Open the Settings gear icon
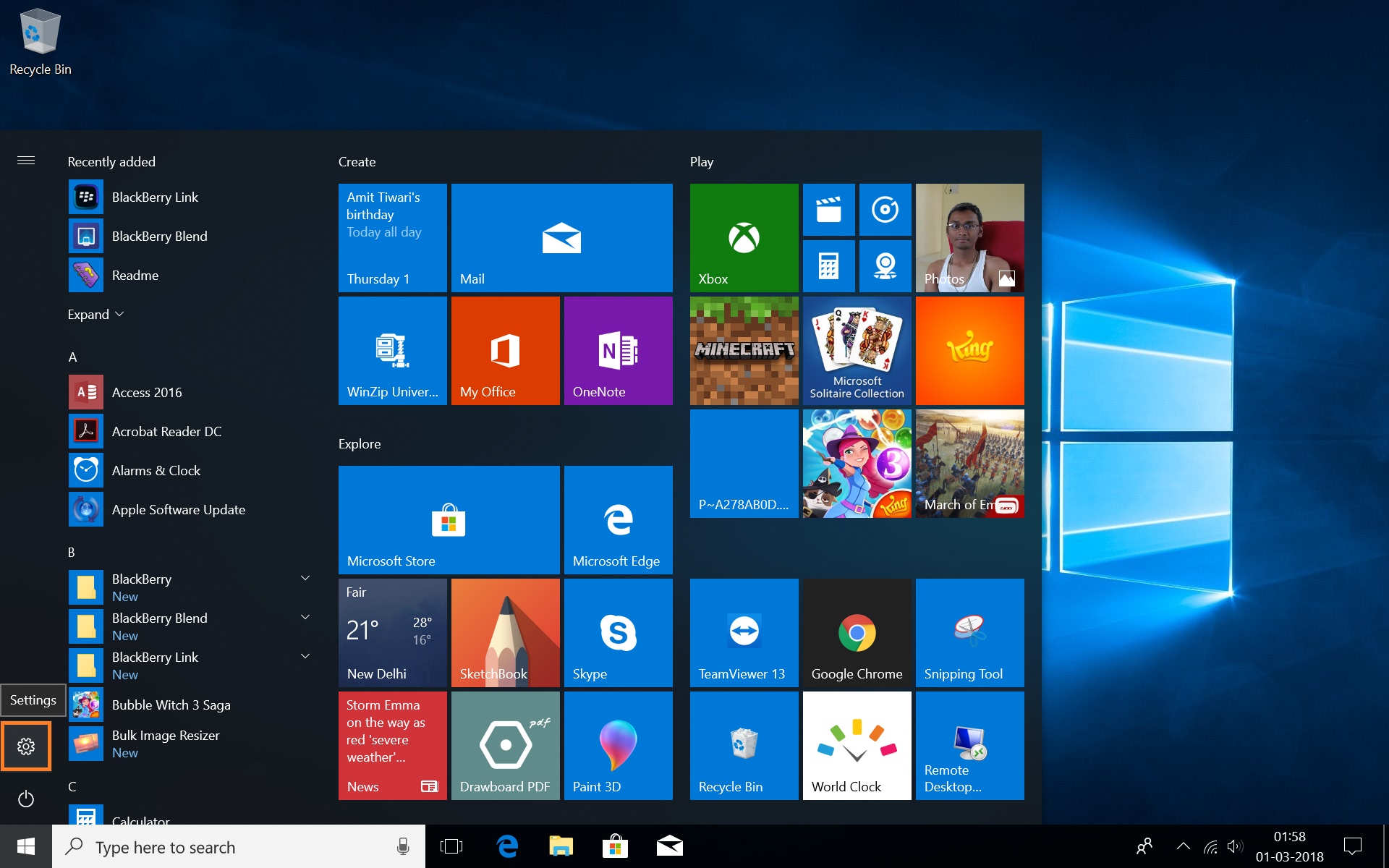 click(26, 746)
